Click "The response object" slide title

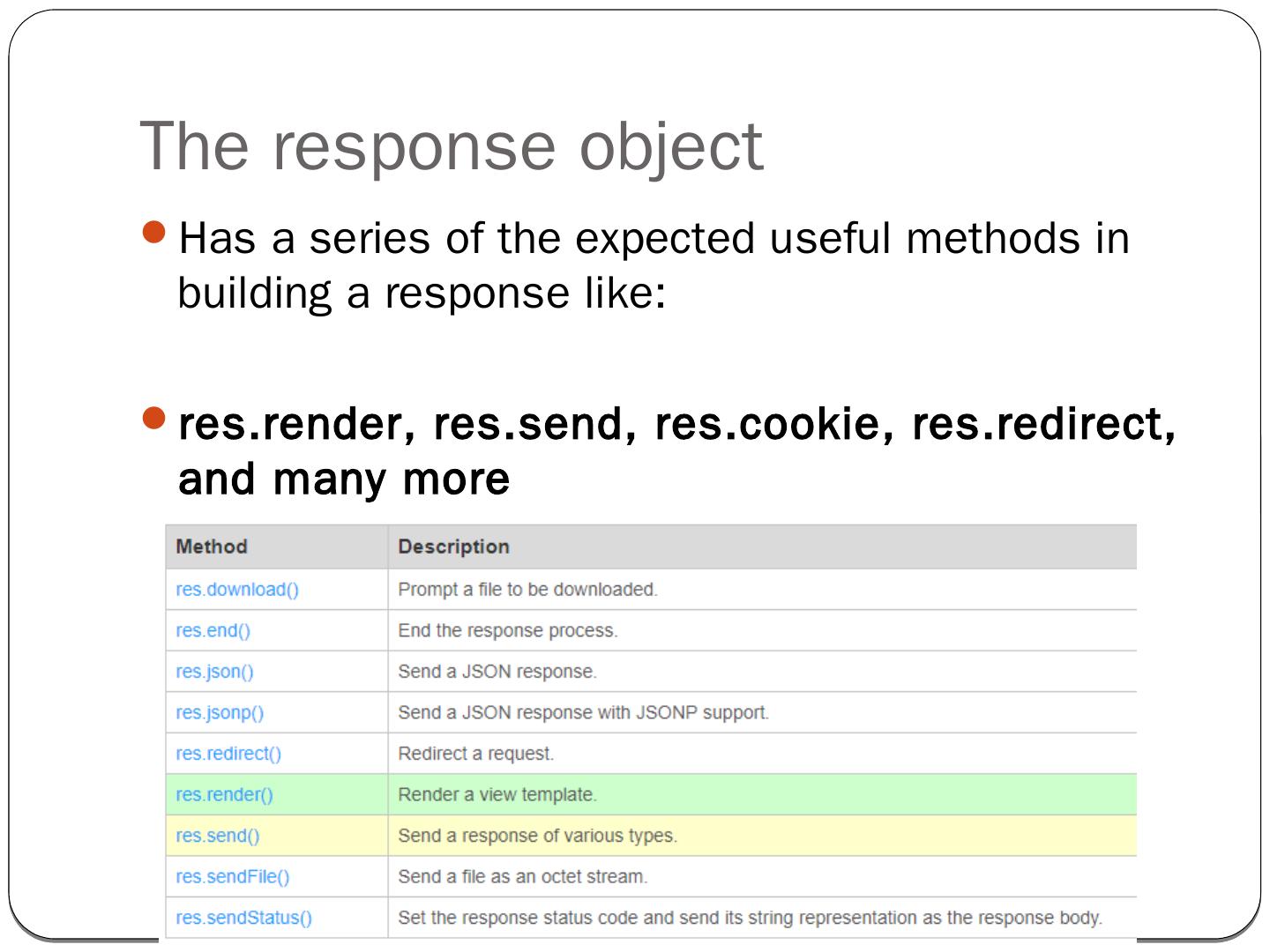(x=451, y=145)
